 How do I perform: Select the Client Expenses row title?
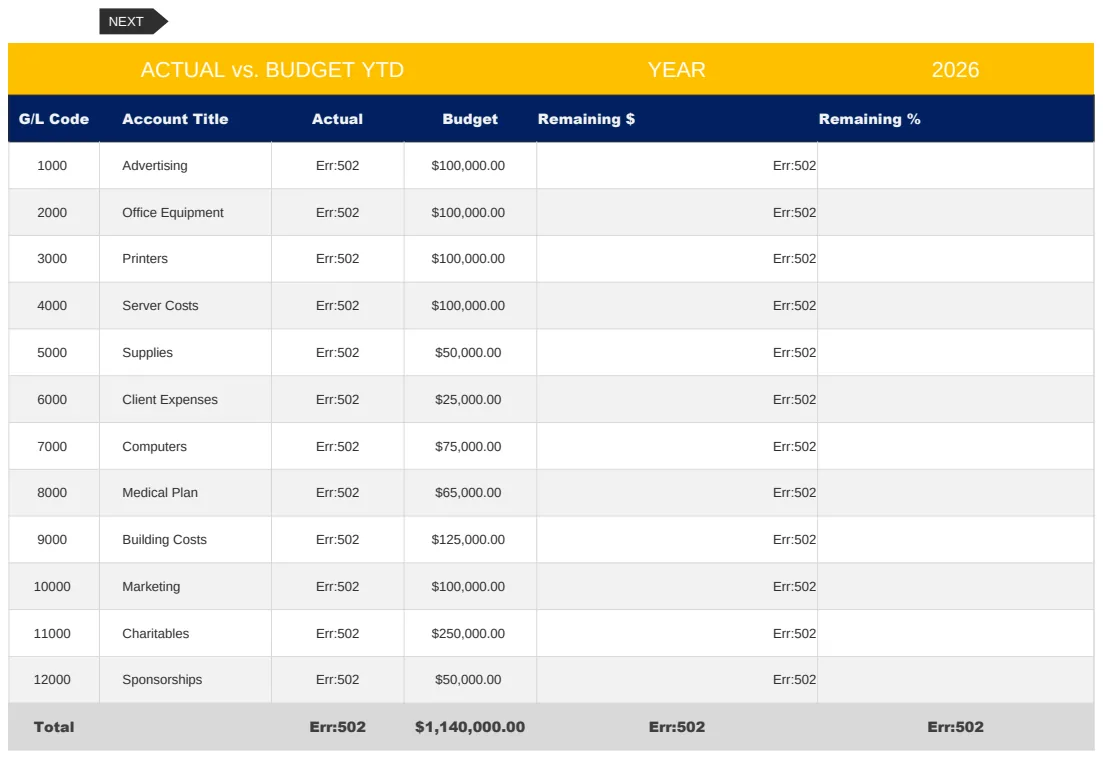(186, 400)
